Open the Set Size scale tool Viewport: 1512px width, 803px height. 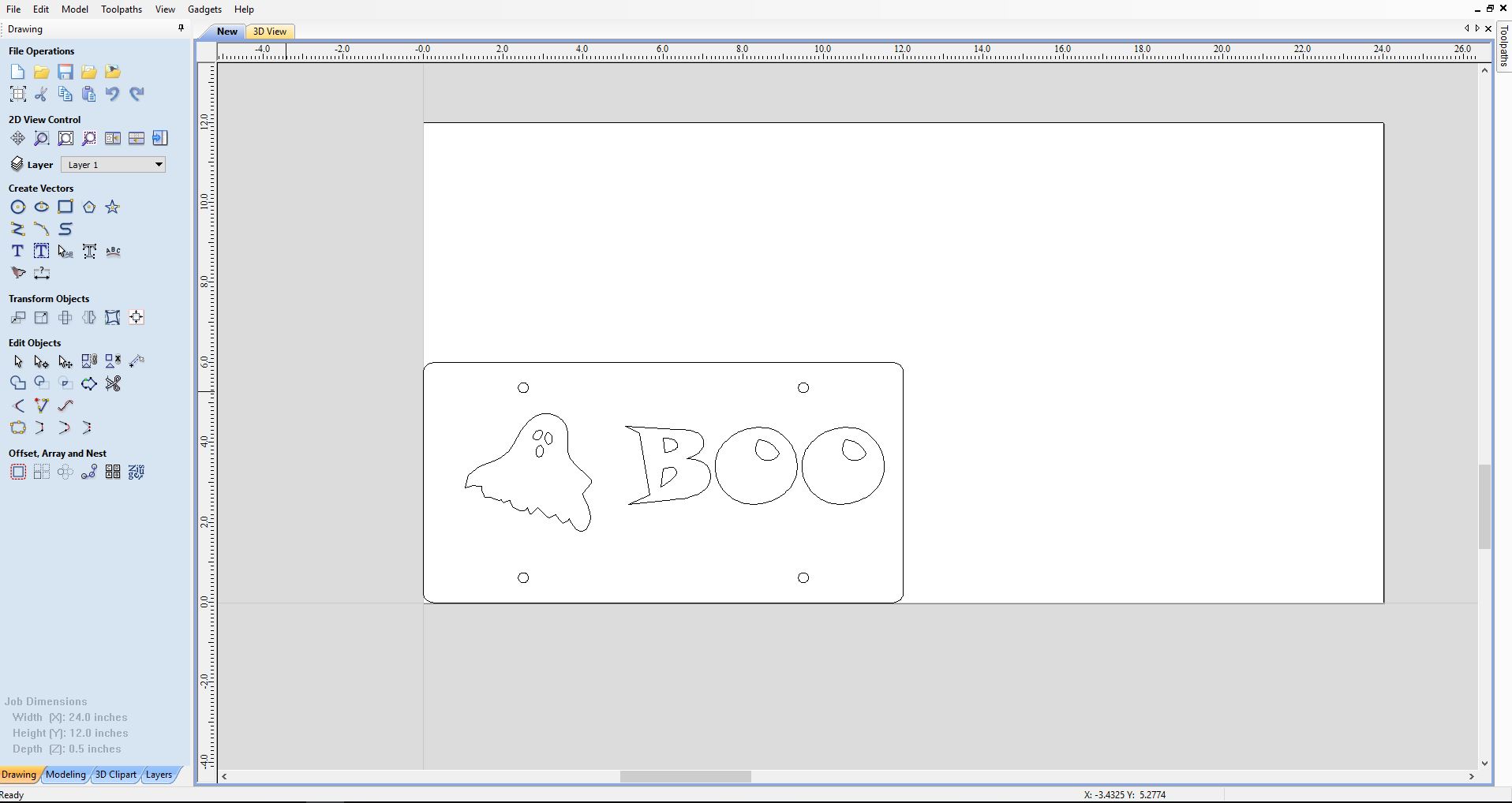point(41,317)
